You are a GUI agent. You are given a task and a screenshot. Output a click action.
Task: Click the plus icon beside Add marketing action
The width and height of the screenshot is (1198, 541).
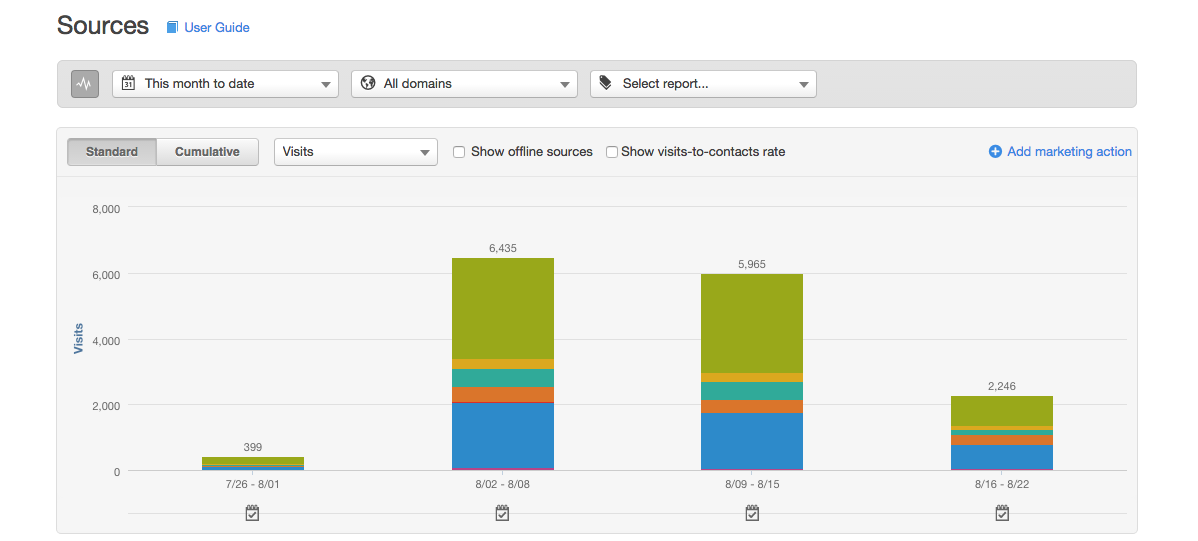995,152
